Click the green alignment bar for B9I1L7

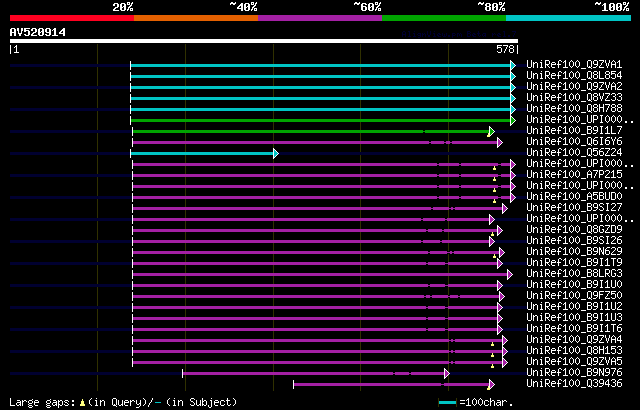click(x=311, y=131)
